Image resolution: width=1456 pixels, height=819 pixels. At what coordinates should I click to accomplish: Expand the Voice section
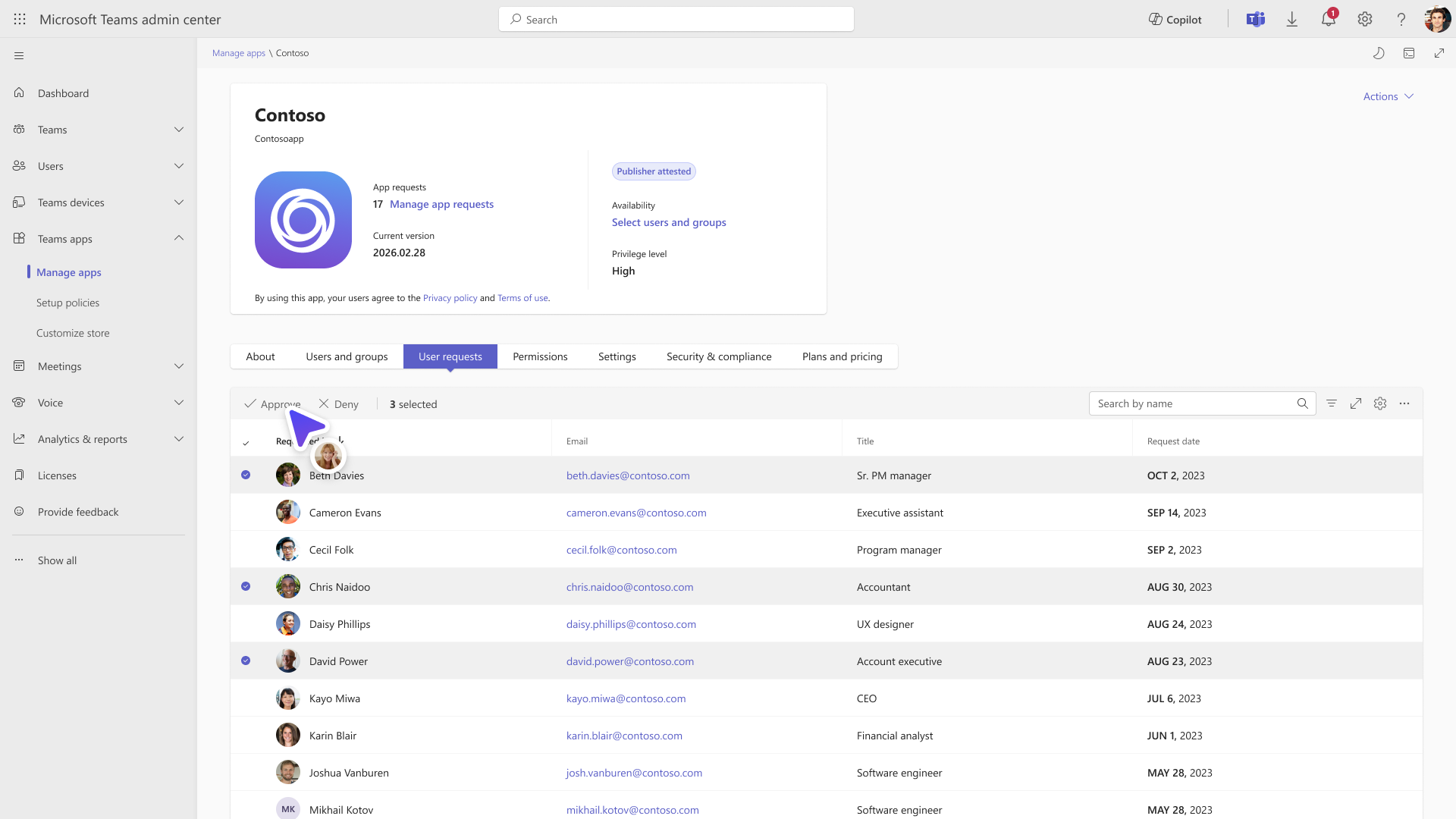[x=179, y=403]
